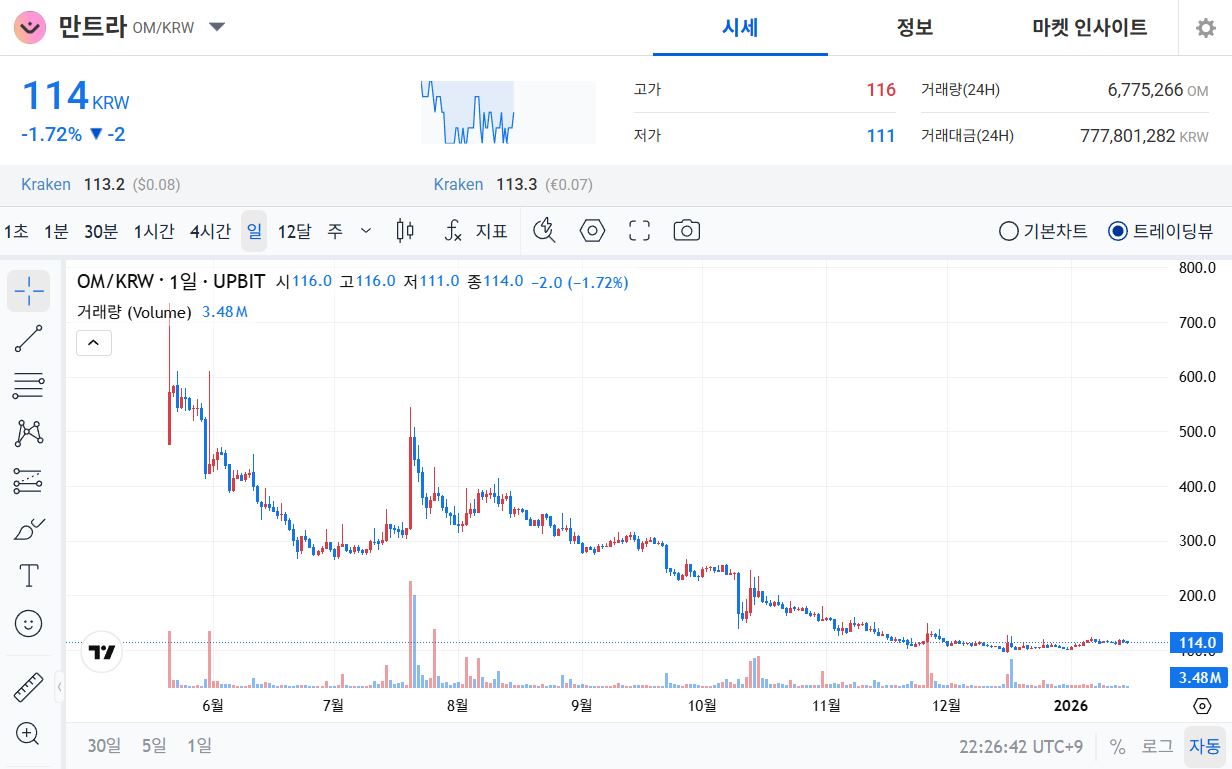Take a chart snapshot with the camera icon
Screen dimensions: 1232x769
coord(685,230)
